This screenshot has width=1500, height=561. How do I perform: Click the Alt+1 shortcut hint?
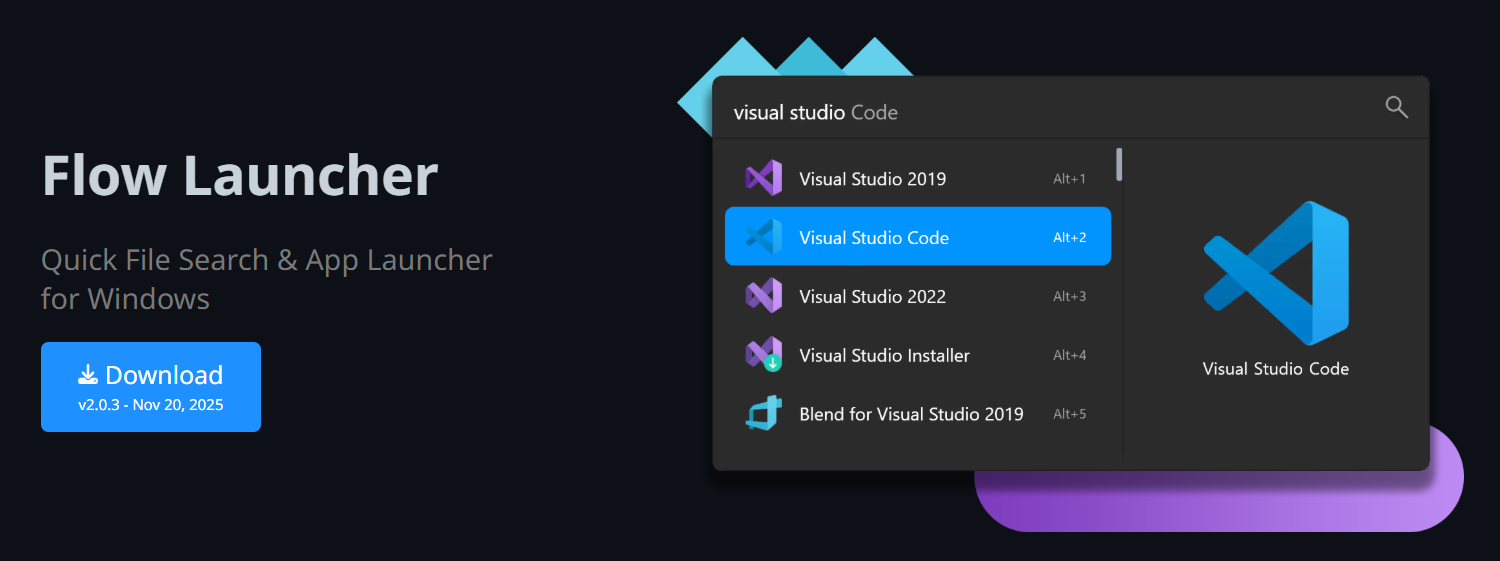pyautogui.click(x=1069, y=179)
